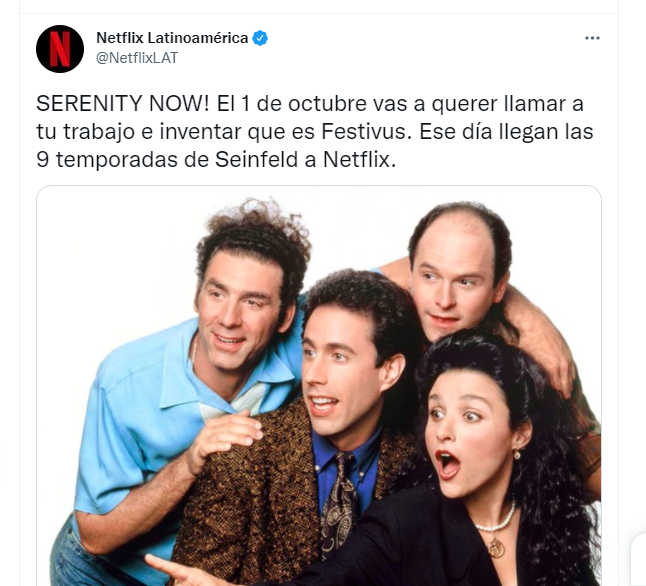Open the attached Seinfeld cast photo
The height and width of the screenshot is (586, 646).
pos(319,386)
